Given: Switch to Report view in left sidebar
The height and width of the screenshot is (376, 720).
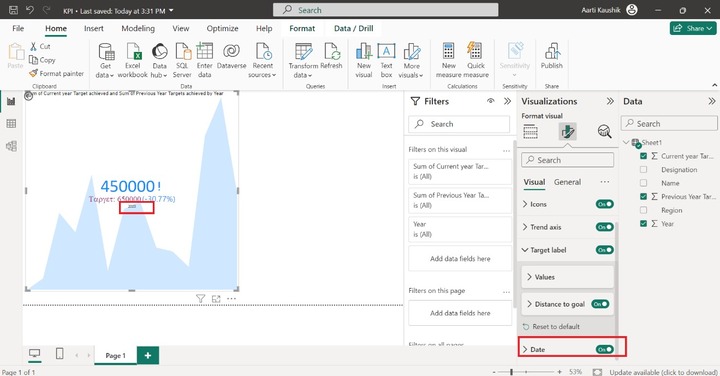Looking at the screenshot, I should pyautogui.click(x=11, y=101).
